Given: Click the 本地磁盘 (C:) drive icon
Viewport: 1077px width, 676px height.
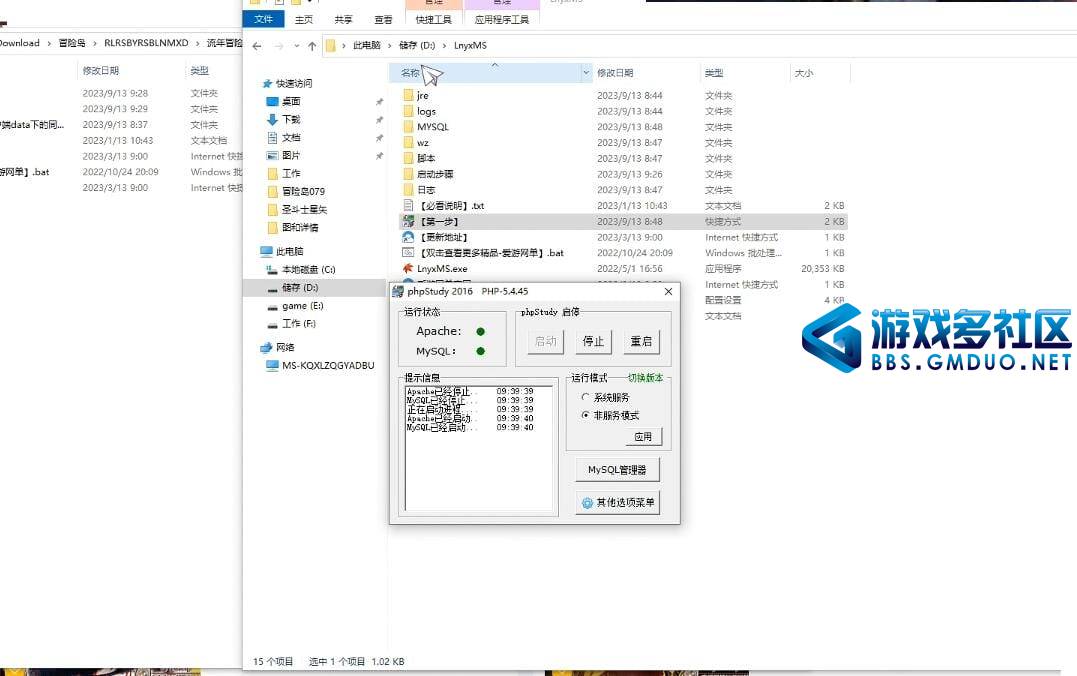Looking at the screenshot, I should [272, 270].
